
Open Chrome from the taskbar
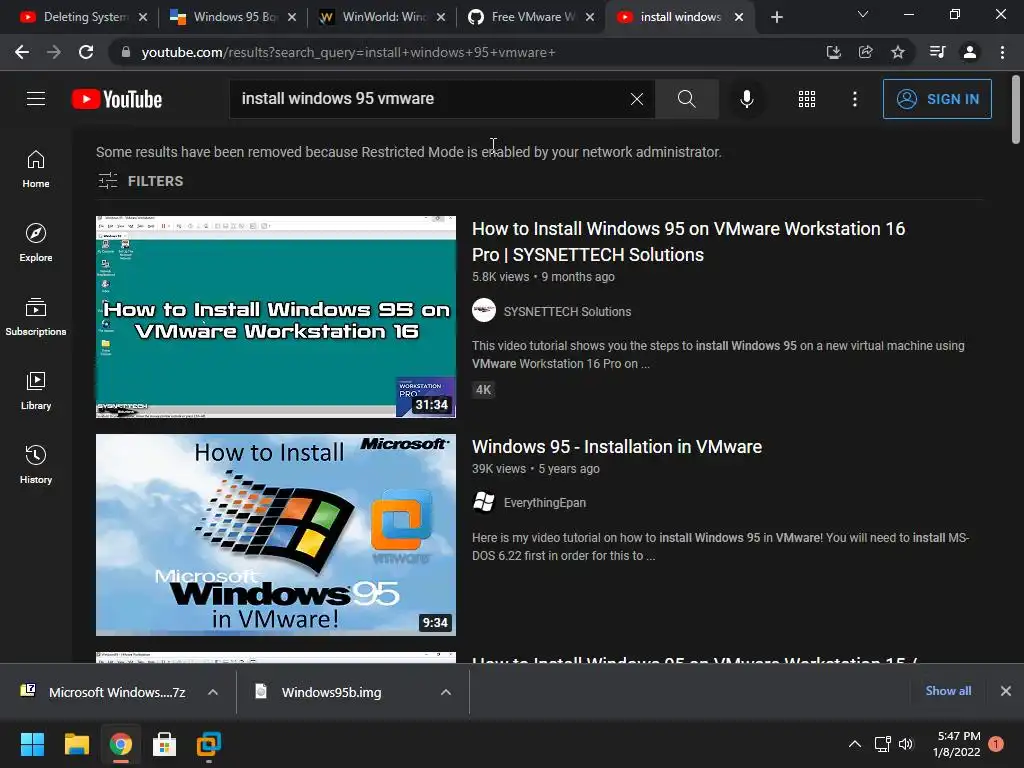click(x=120, y=744)
